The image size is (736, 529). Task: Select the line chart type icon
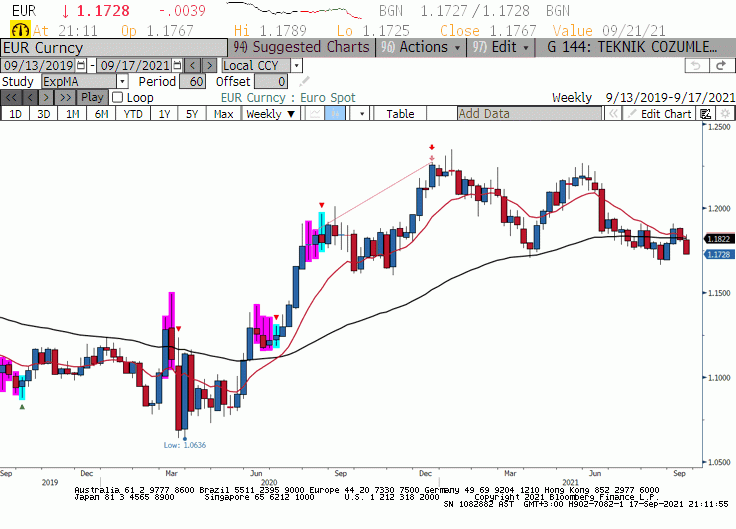(315, 114)
